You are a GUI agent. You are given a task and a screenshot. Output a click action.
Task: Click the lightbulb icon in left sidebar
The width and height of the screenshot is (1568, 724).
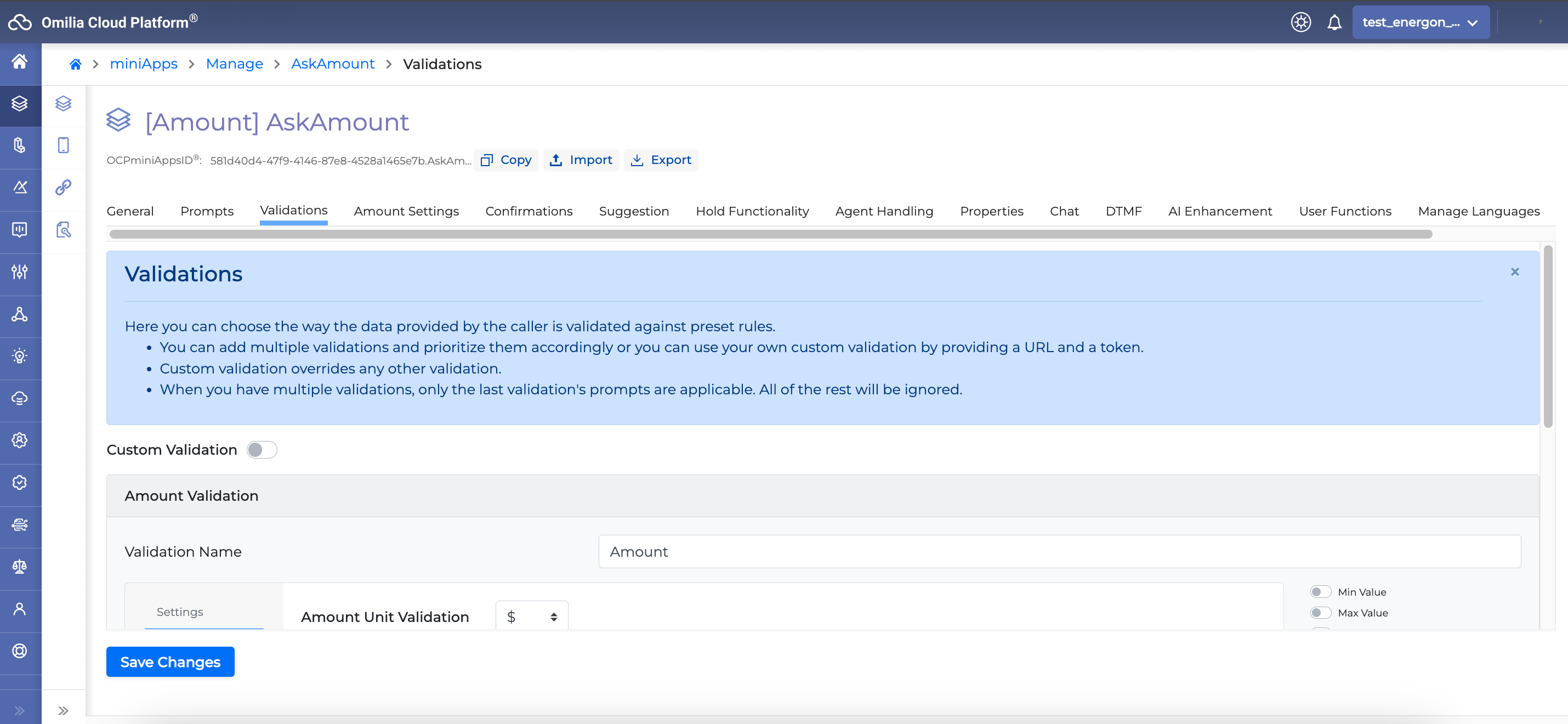pos(20,356)
